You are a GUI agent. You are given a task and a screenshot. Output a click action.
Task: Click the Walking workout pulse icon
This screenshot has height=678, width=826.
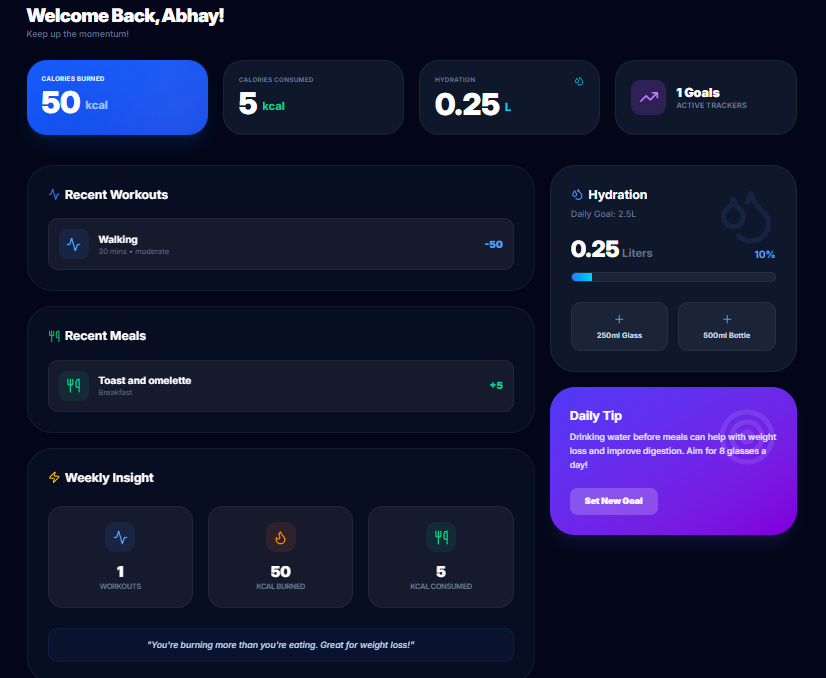(74, 244)
